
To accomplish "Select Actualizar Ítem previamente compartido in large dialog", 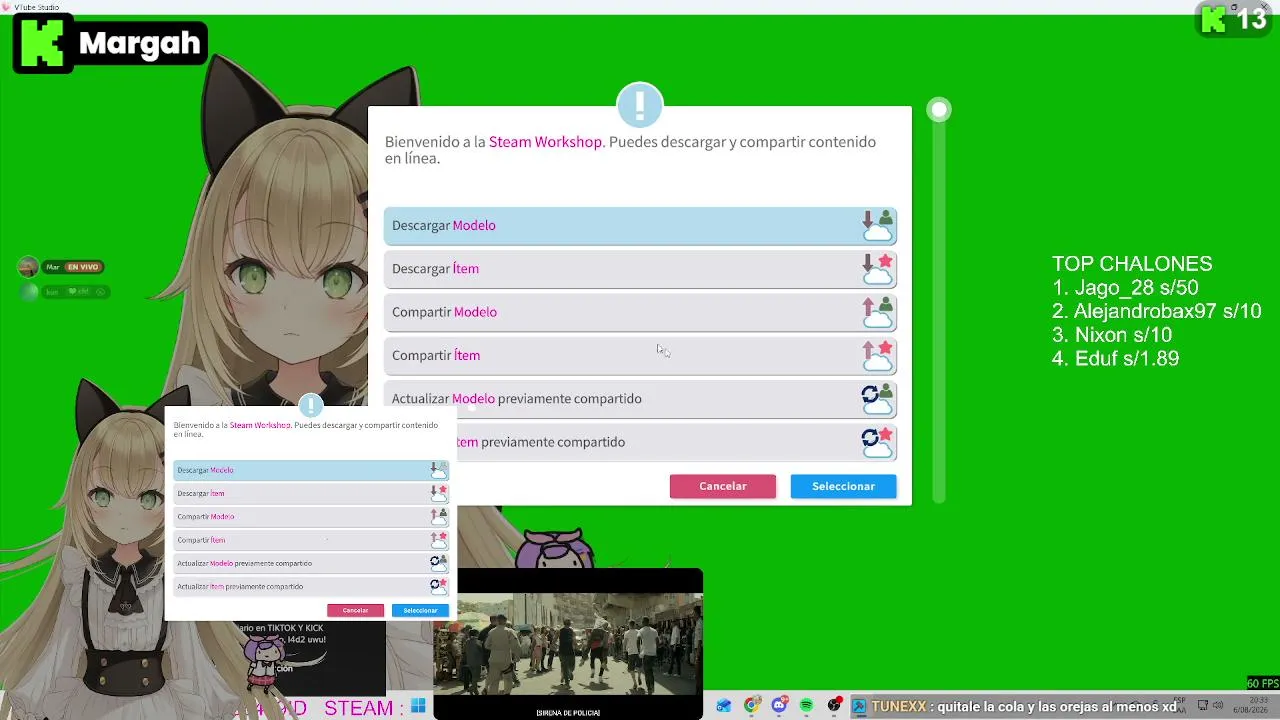I will point(640,442).
